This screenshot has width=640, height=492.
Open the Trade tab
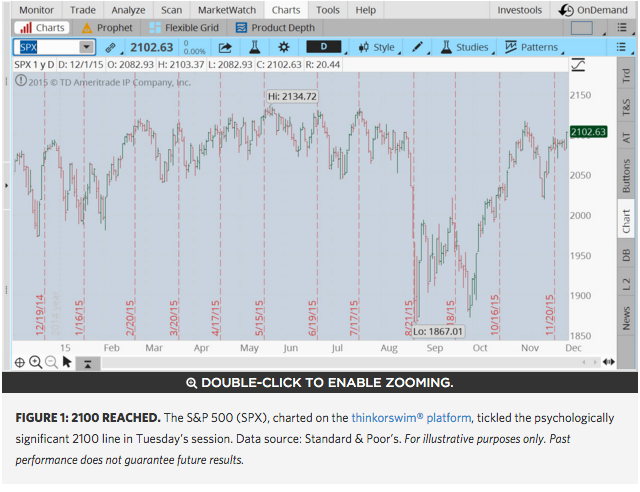(x=82, y=10)
